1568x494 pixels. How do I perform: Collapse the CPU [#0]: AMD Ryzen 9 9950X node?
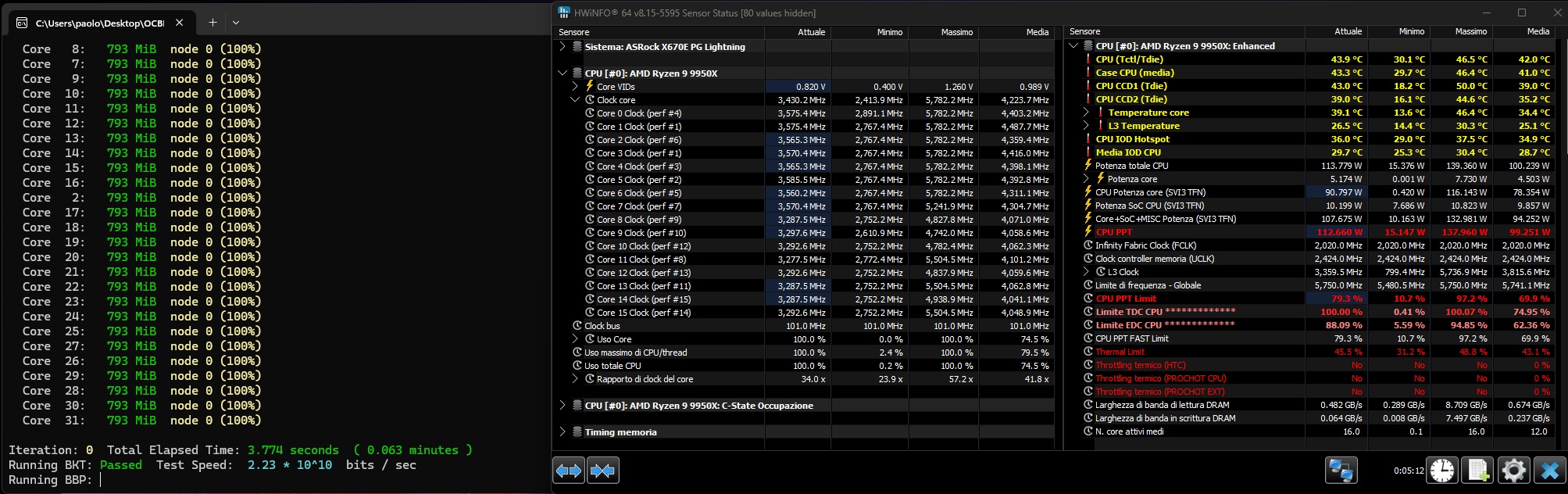tap(563, 73)
